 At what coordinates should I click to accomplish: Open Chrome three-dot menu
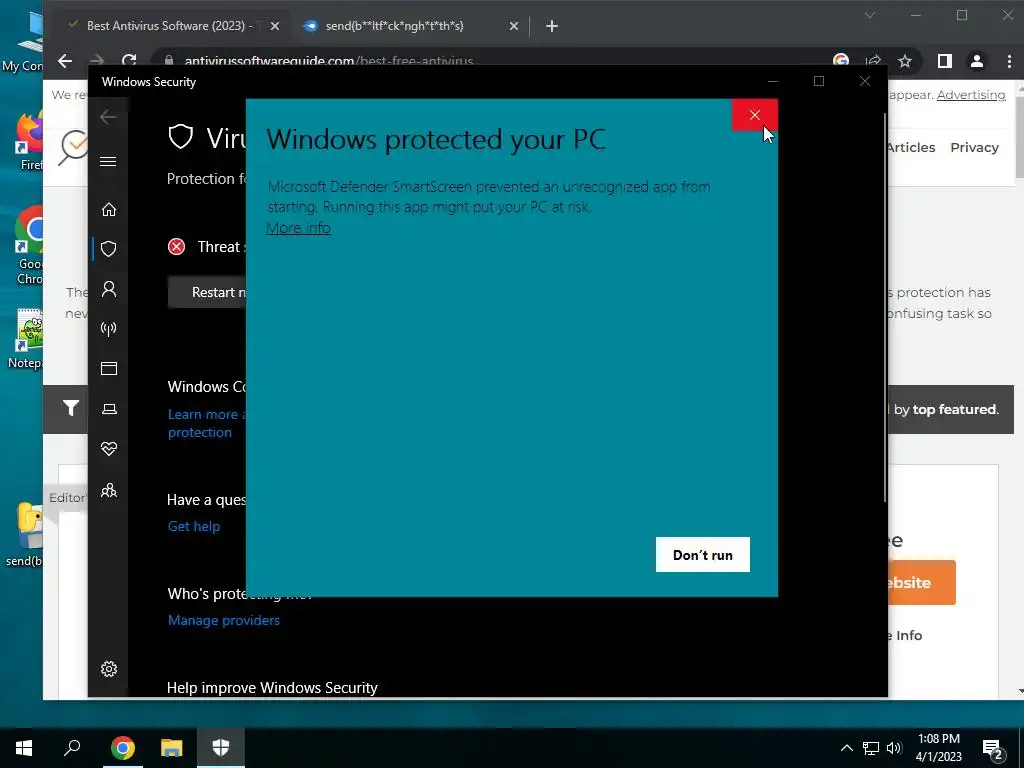(x=1010, y=61)
